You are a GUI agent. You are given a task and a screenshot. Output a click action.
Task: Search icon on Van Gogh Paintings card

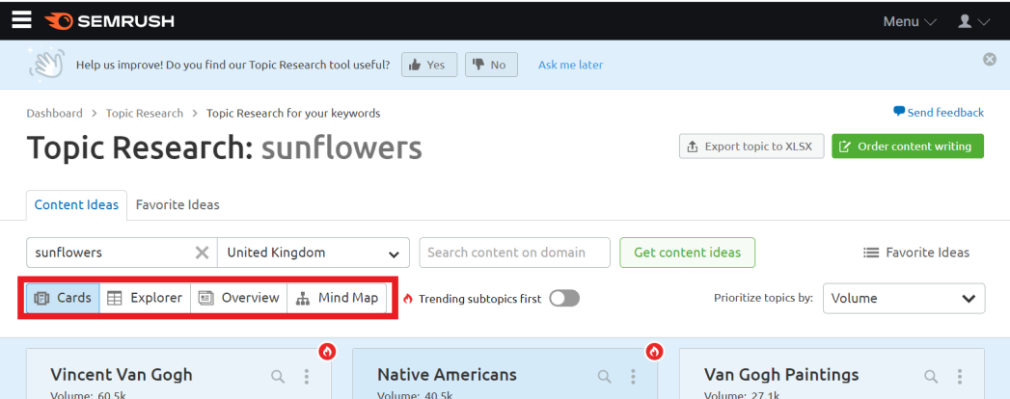click(931, 376)
